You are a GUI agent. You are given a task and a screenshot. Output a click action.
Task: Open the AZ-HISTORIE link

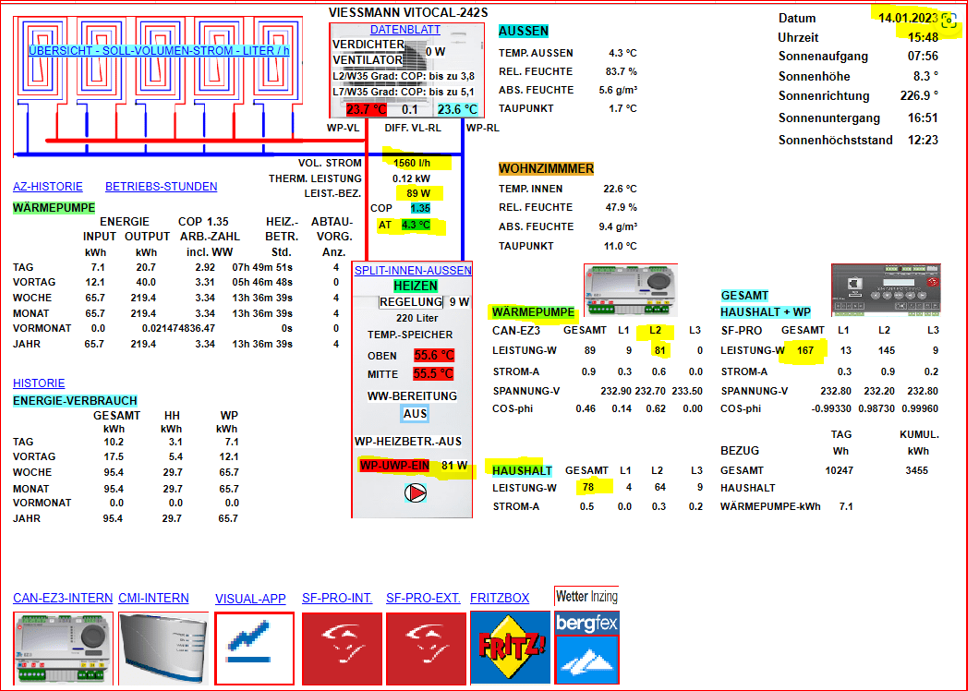(48, 186)
